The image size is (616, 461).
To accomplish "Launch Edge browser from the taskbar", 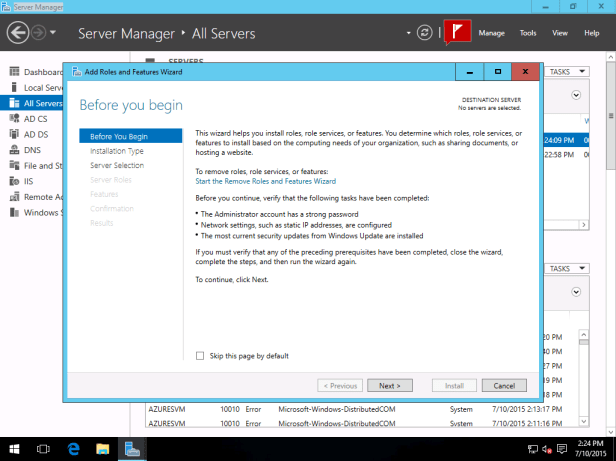I will click(x=73, y=449).
